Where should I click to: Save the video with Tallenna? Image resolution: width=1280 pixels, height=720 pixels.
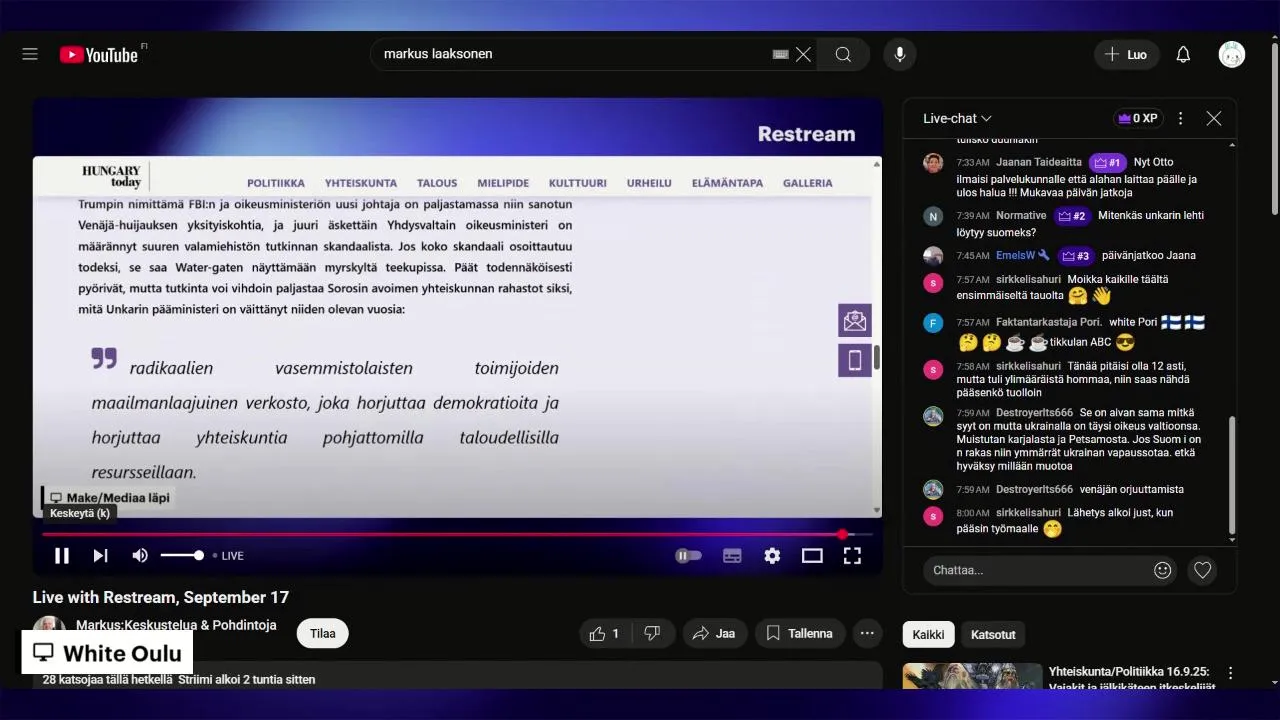(x=799, y=633)
